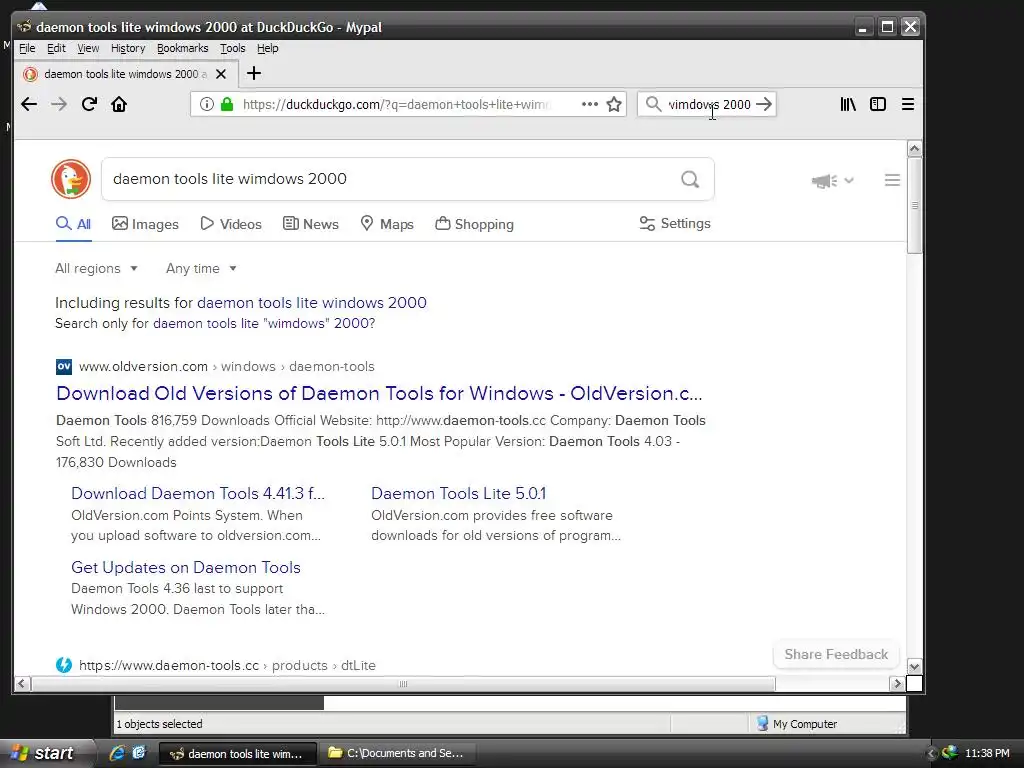Open the Bookmarks menu

(182, 48)
